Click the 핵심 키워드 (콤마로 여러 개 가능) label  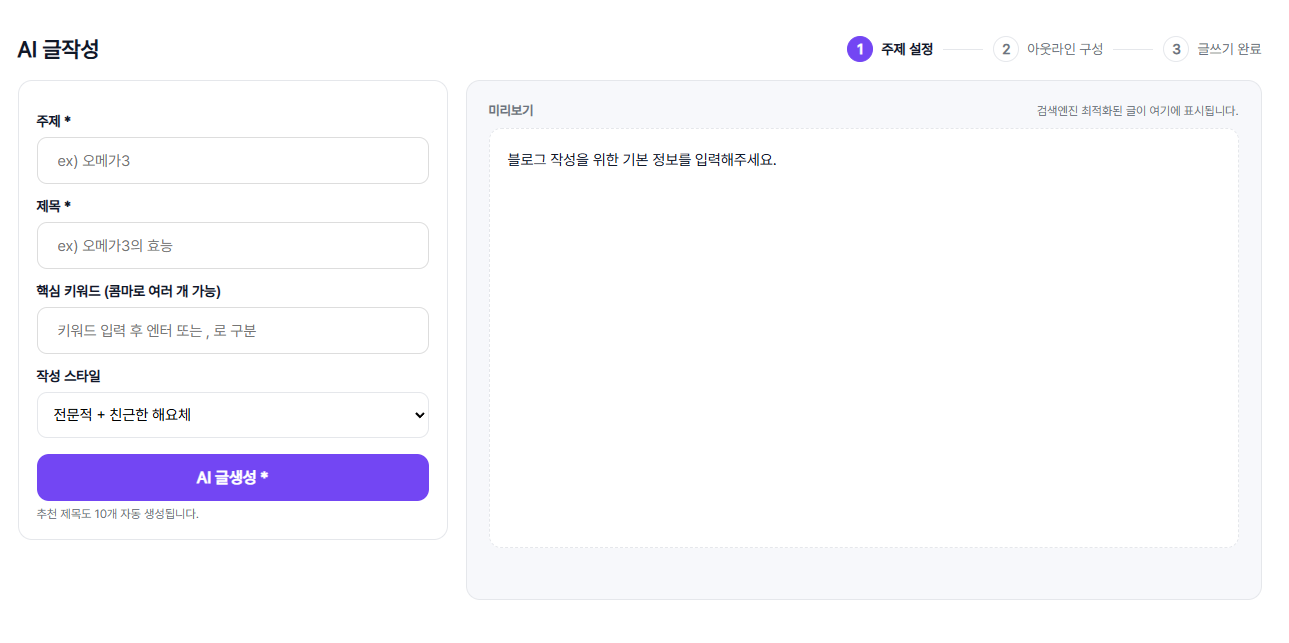128,291
